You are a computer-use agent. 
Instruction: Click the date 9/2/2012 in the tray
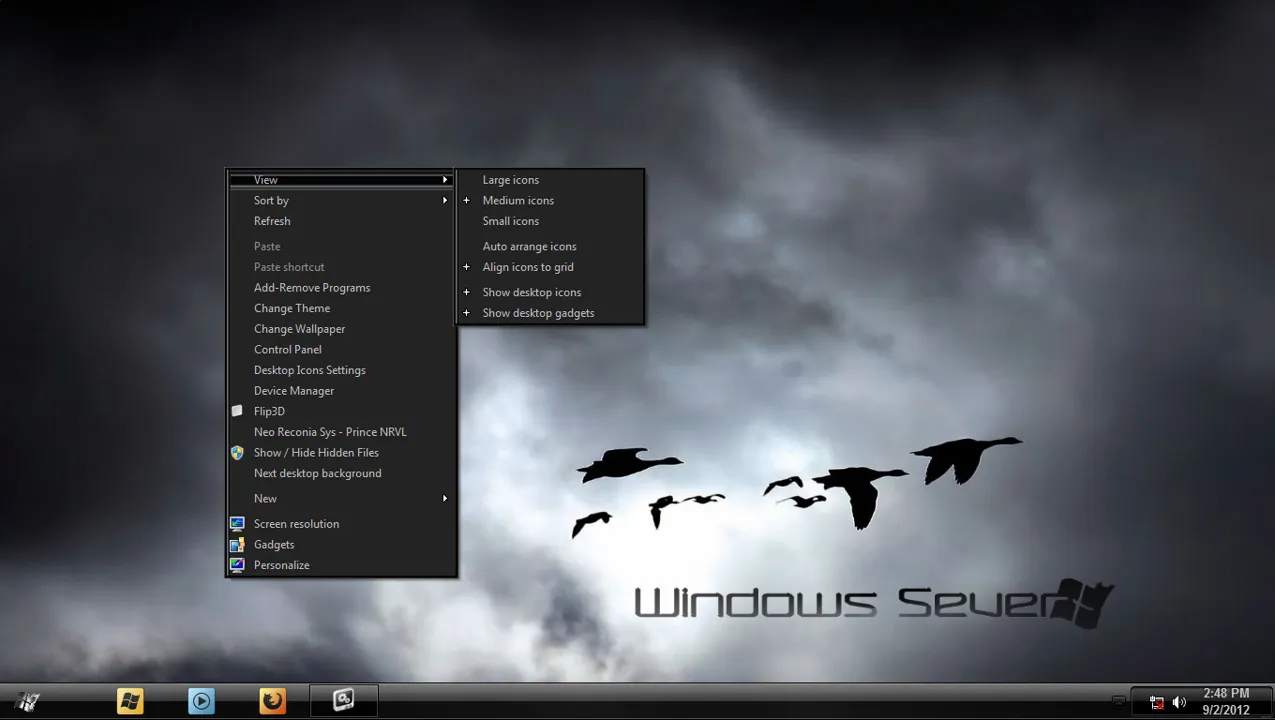click(x=1226, y=710)
